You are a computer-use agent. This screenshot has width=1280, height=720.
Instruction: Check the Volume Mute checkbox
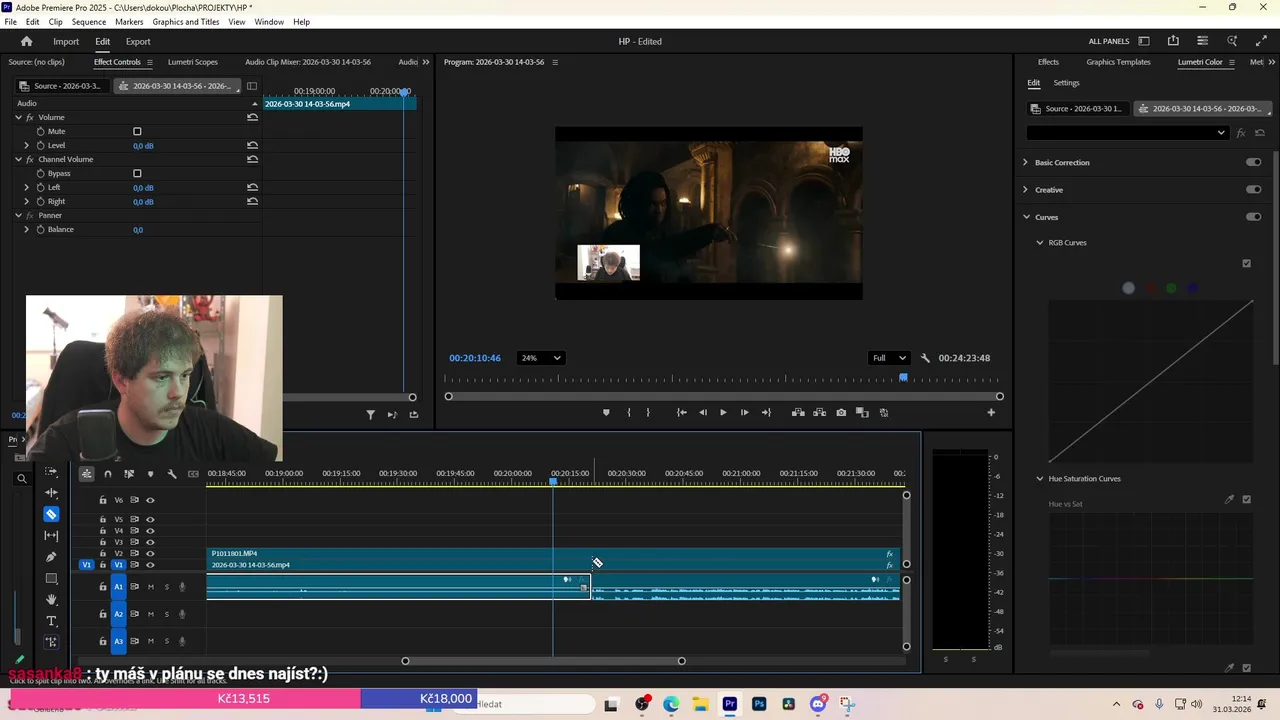(x=137, y=131)
